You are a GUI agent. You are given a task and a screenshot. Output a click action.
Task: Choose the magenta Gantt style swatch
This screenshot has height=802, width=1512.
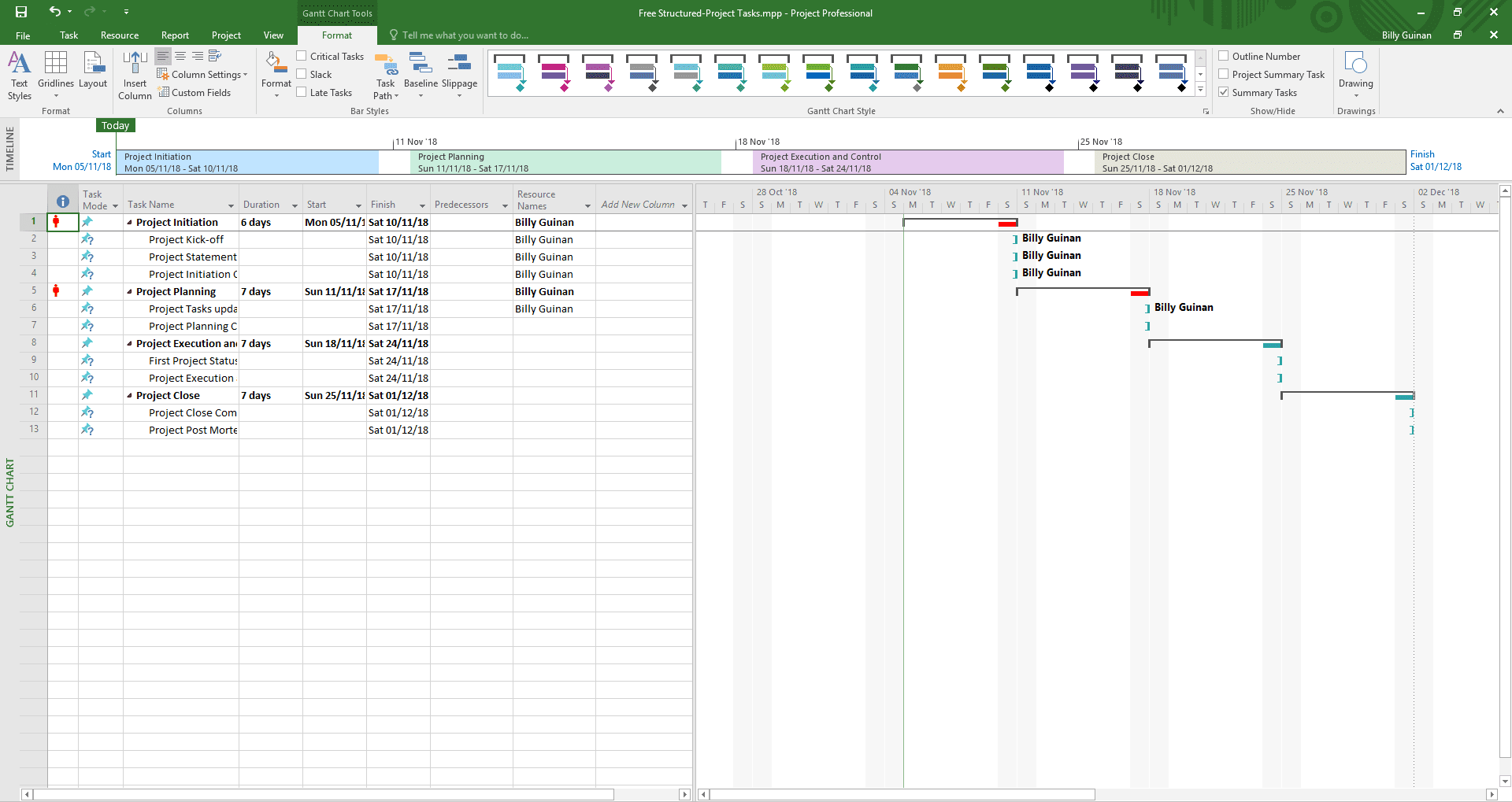click(x=554, y=72)
